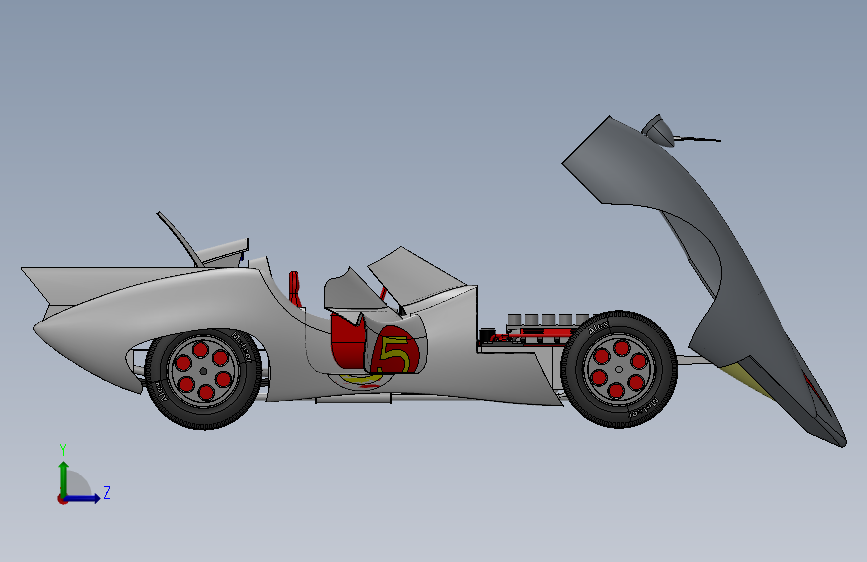
Task: Select the center hub of the left wheel
Action: pos(203,371)
